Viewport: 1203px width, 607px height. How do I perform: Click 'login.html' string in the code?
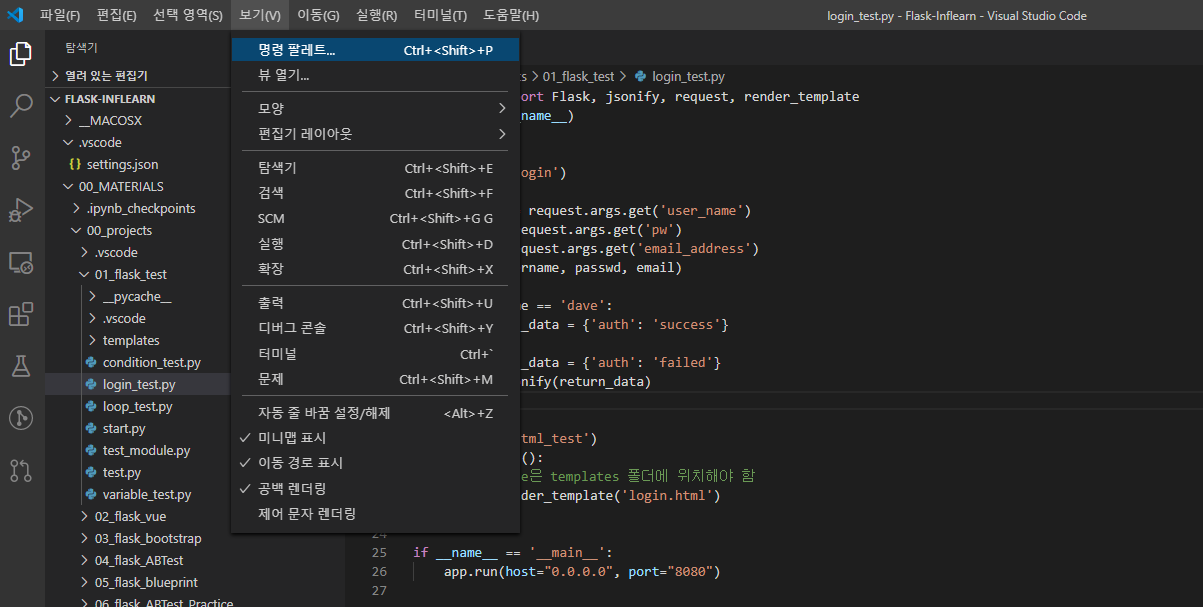point(666,495)
